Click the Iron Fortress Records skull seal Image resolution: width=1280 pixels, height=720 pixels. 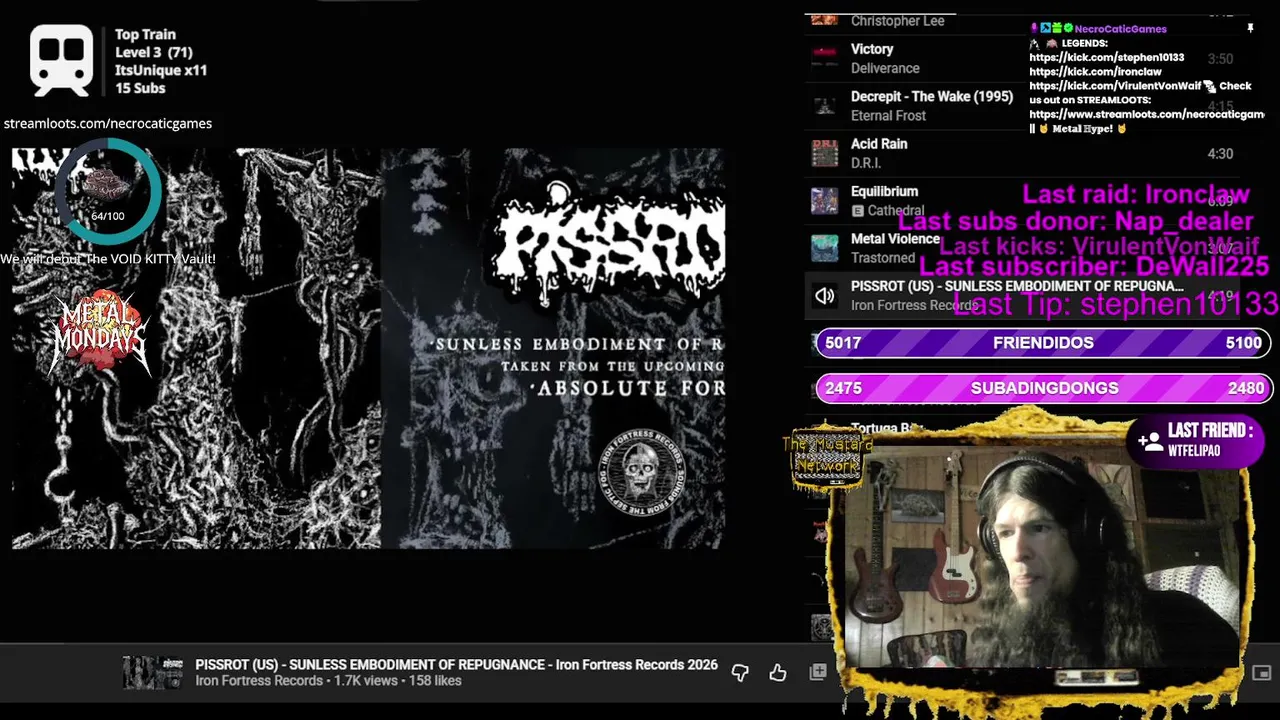tap(642, 471)
